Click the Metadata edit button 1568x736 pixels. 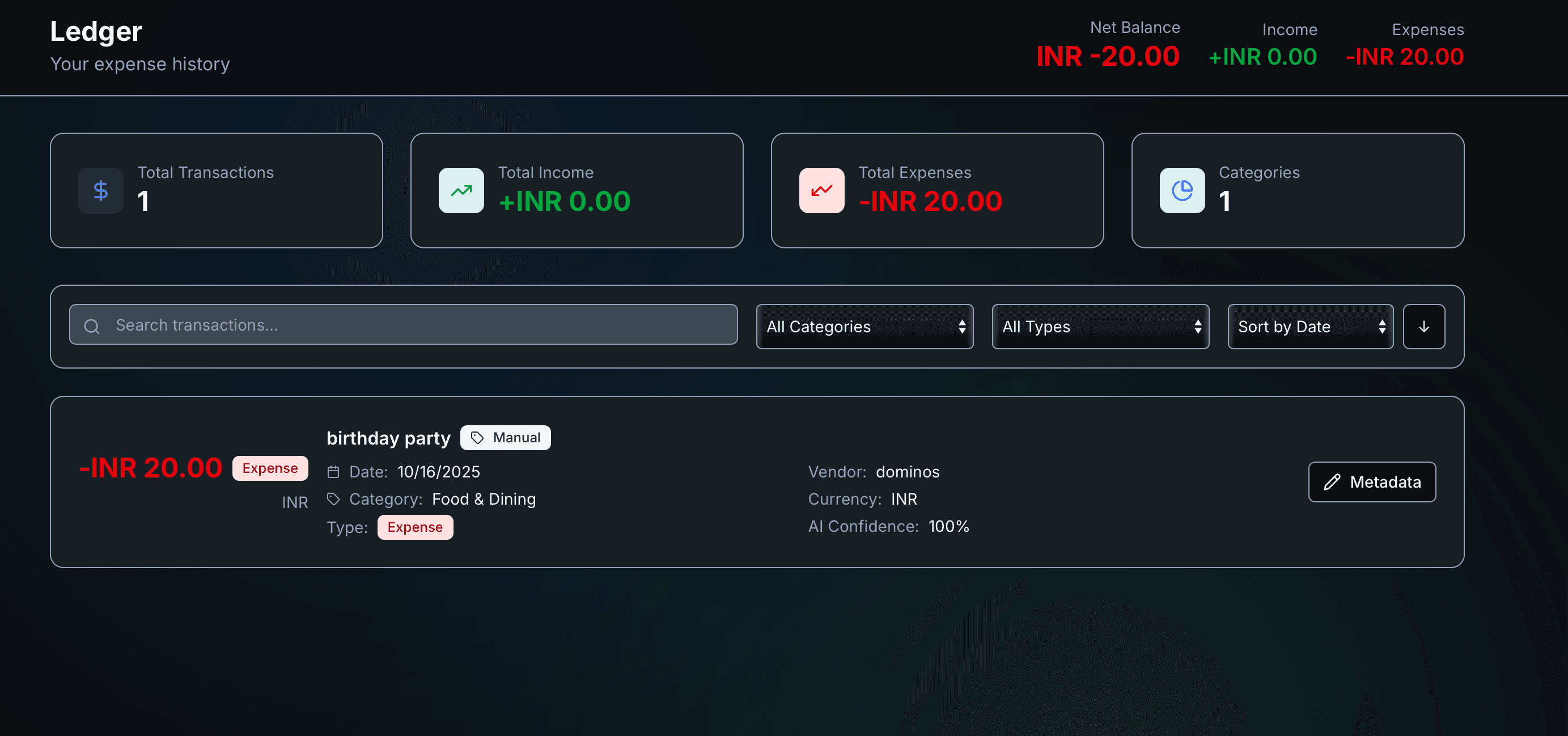[x=1371, y=482]
